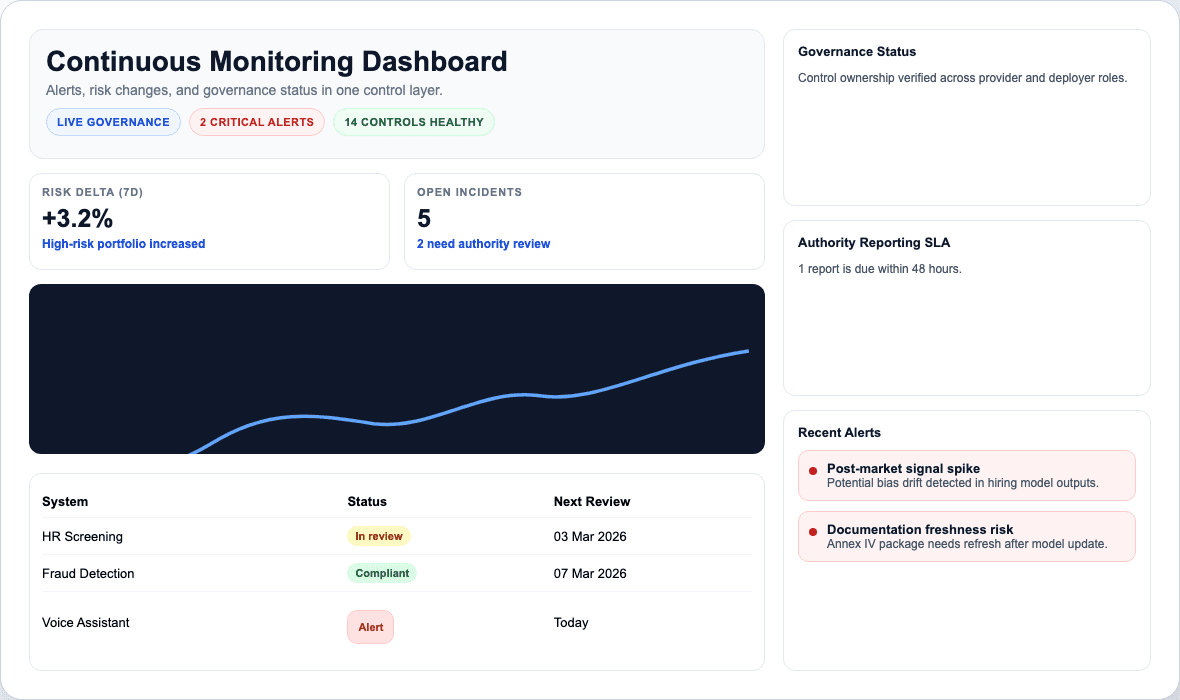The image size is (1180, 700).
Task: Click the Alert badge for Voice Assistant
Action: 370,626
